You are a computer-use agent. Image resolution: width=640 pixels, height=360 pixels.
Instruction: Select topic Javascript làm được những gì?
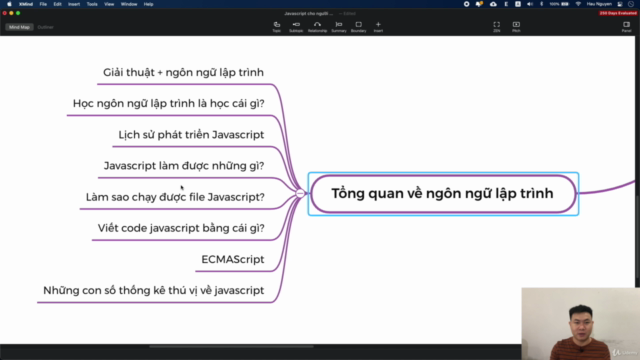click(184, 166)
